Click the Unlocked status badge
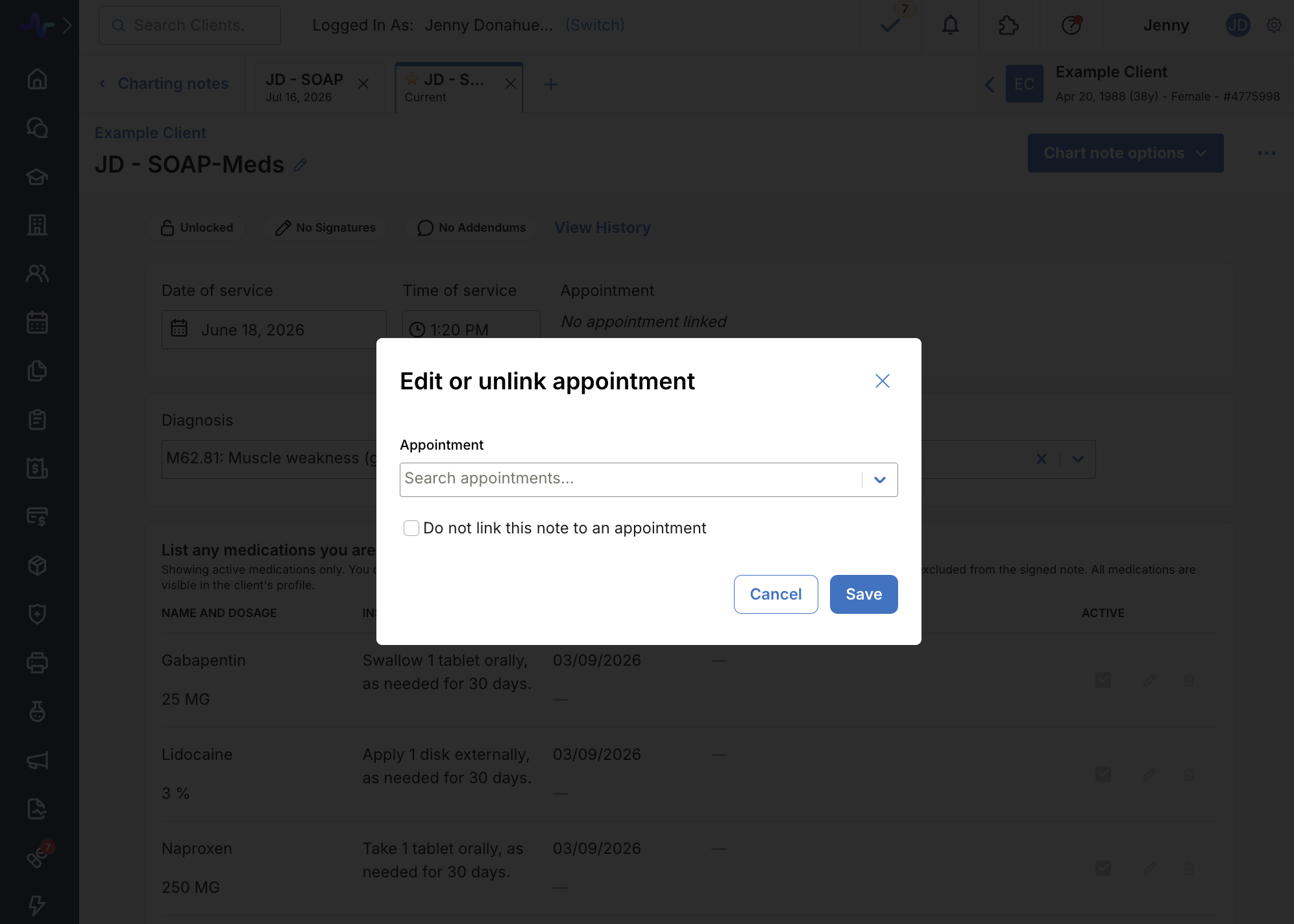The width and height of the screenshot is (1294, 924). point(196,228)
